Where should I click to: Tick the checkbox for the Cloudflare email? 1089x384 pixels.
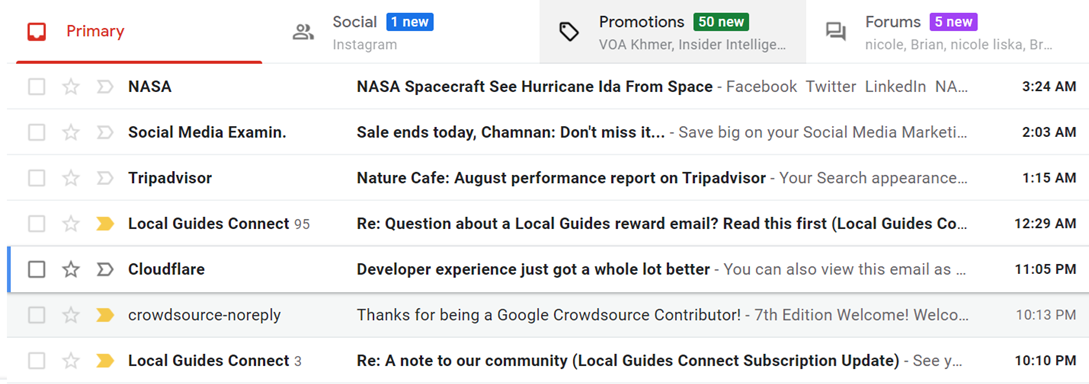click(x=37, y=269)
